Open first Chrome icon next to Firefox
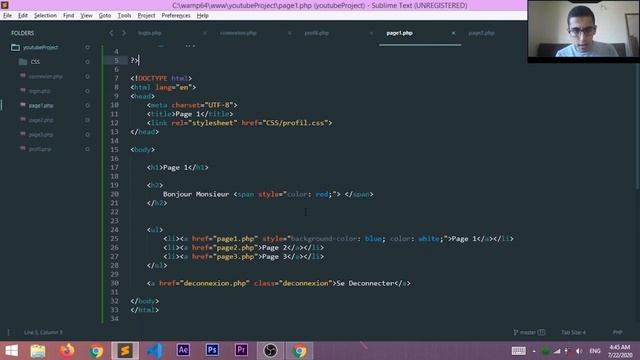This screenshot has width=640, height=360. (96, 351)
